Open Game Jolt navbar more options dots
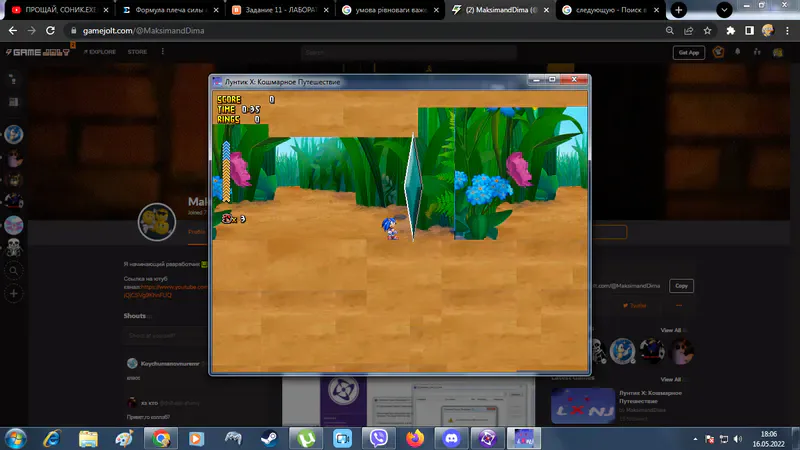This screenshot has width=800, height=450. [163, 52]
